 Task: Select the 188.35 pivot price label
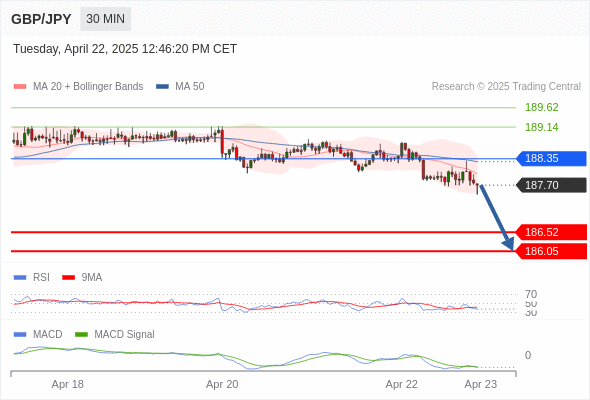pyautogui.click(x=551, y=158)
